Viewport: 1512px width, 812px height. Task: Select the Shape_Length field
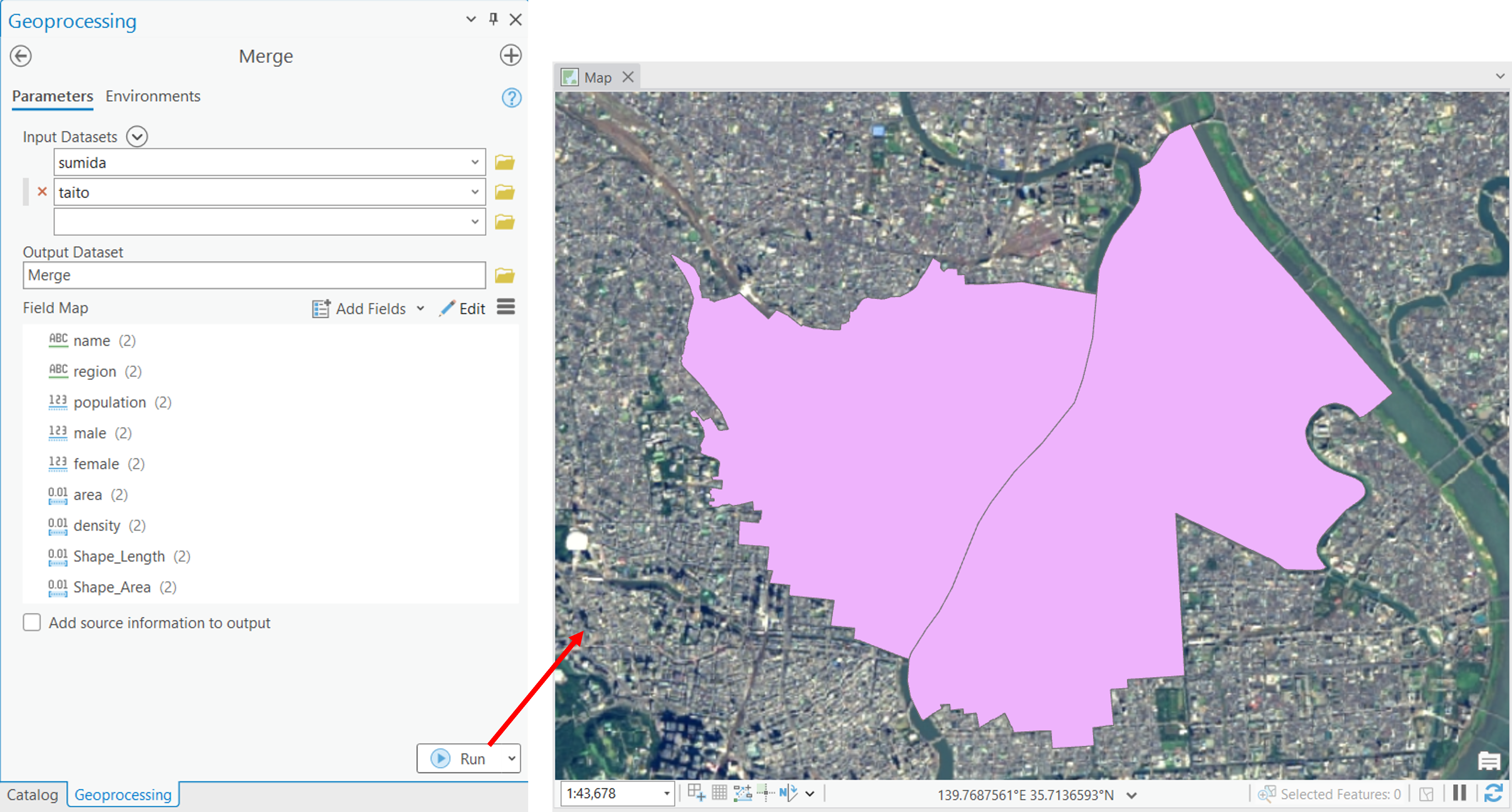pyautogui.click(x=119, y=556)
